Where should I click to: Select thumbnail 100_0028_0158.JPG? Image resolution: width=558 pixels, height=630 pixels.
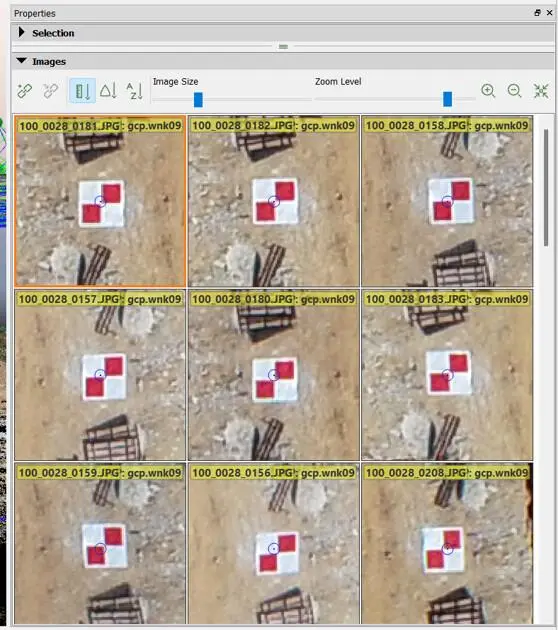click(x=447, y=201)
